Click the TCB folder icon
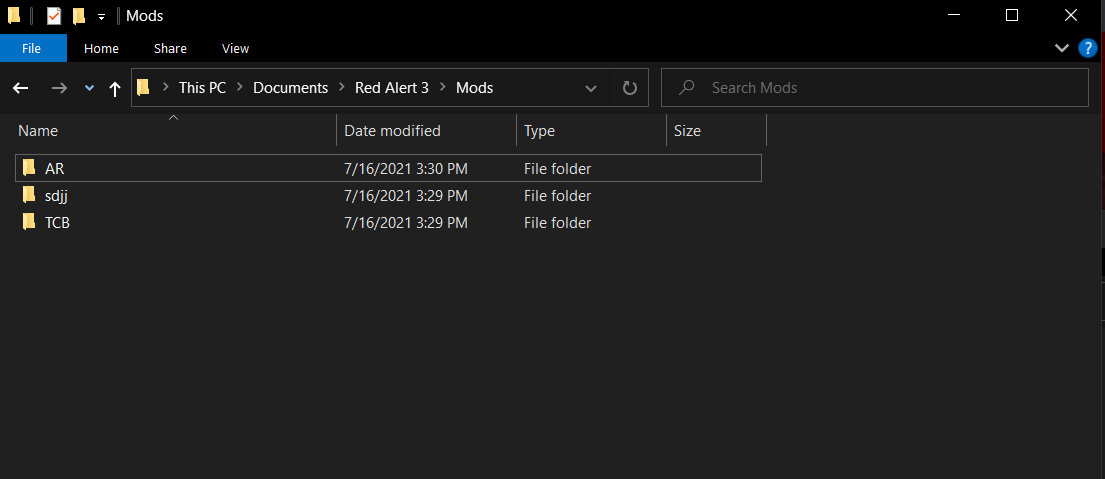The image size is (1105, 479). tap(29, 222)
